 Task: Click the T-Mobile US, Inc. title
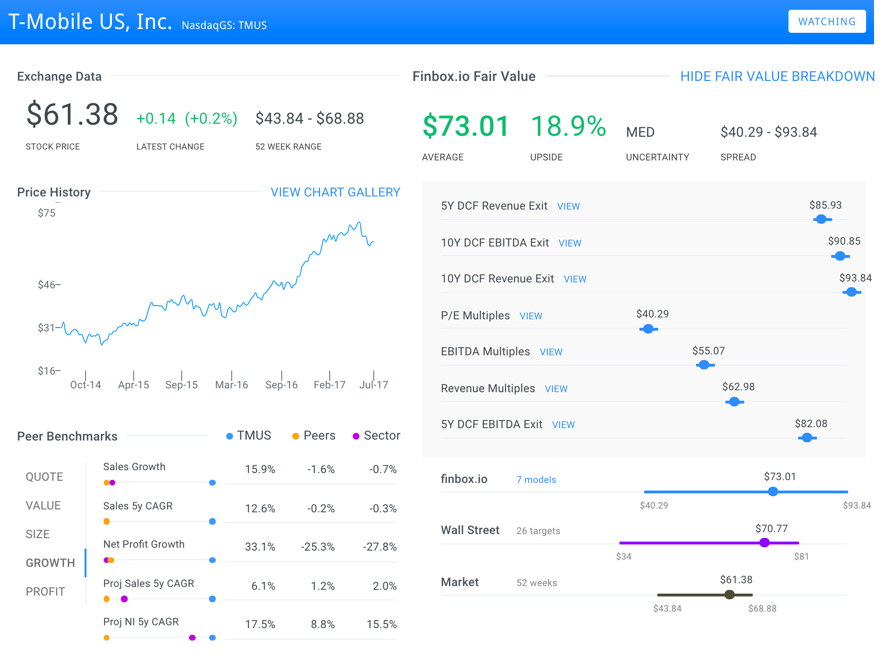point(90,22)
